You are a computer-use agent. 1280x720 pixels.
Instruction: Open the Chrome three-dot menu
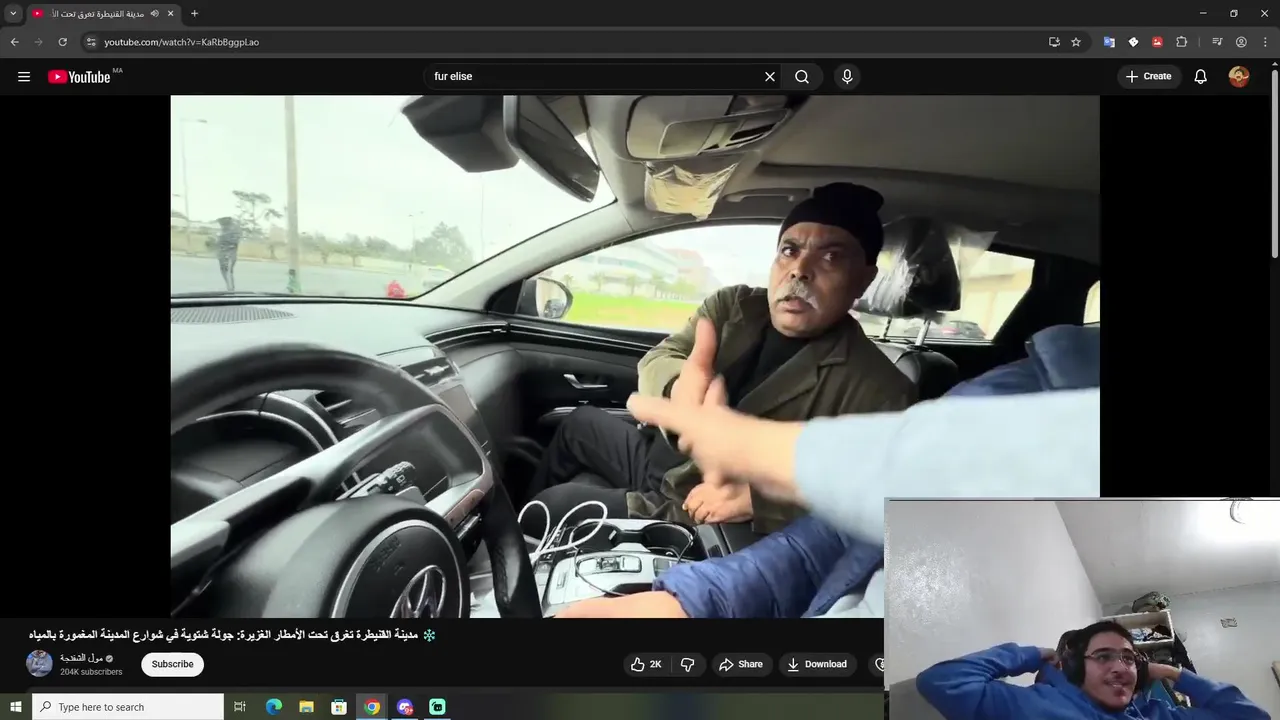click(1265, 42)
